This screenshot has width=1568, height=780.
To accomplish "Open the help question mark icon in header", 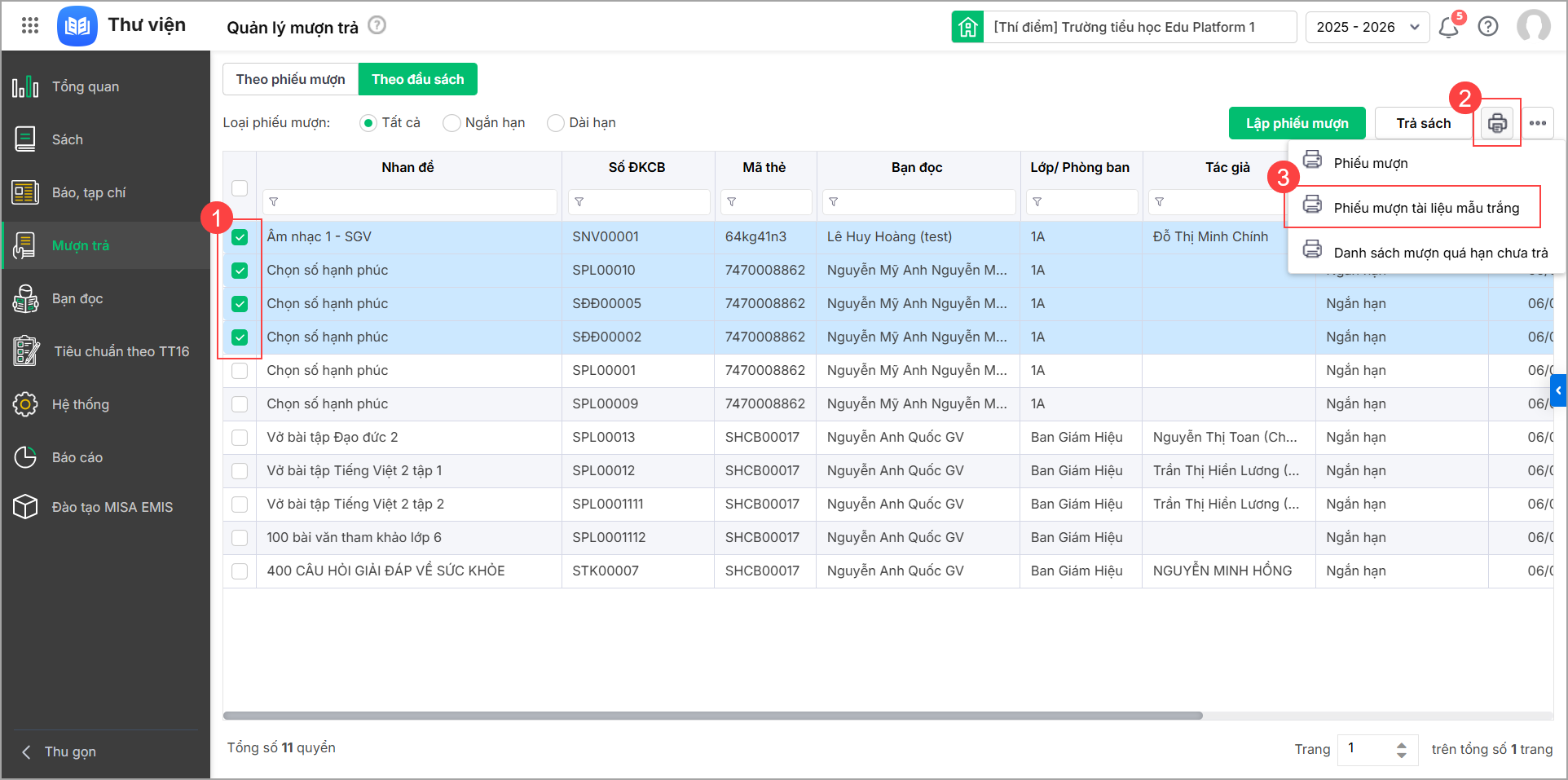I will tap(1488, 27).
